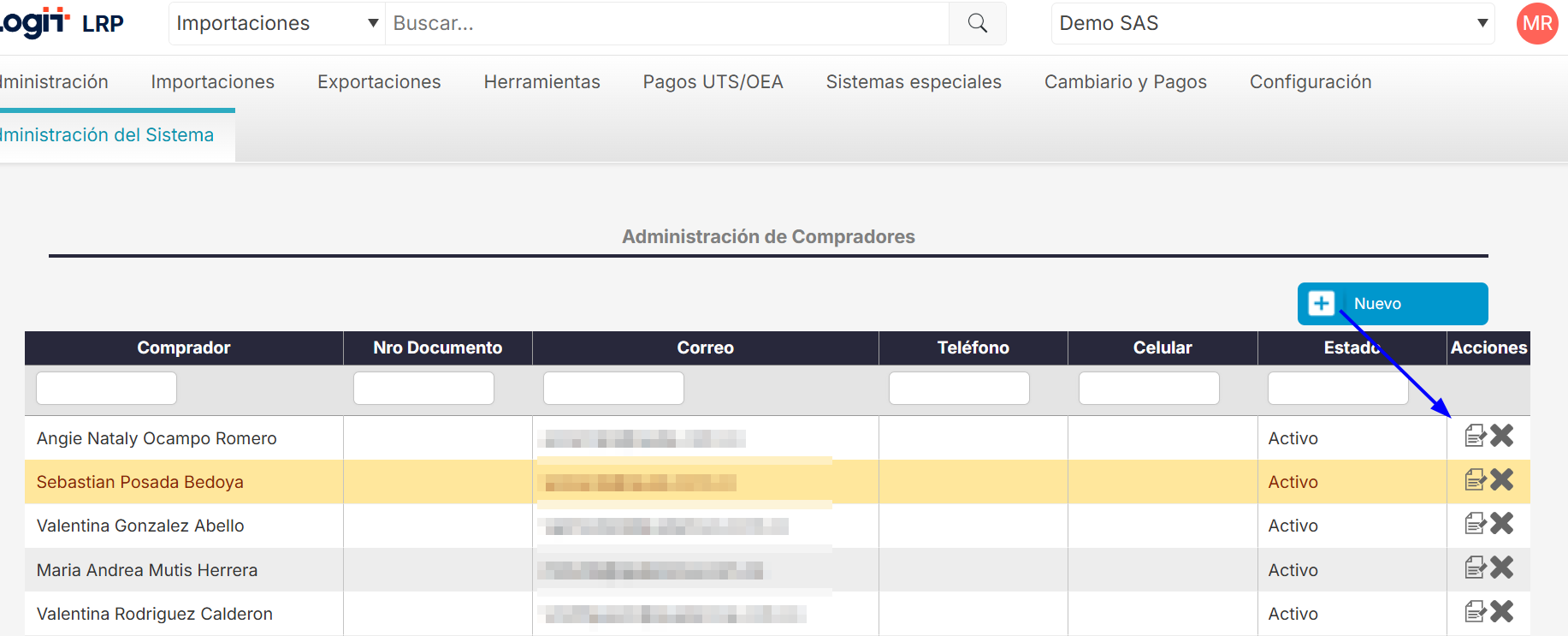Edit buyer Maria Andrea Mutis Herrera
This screenshot has width=1568, height=636.
1476,568
